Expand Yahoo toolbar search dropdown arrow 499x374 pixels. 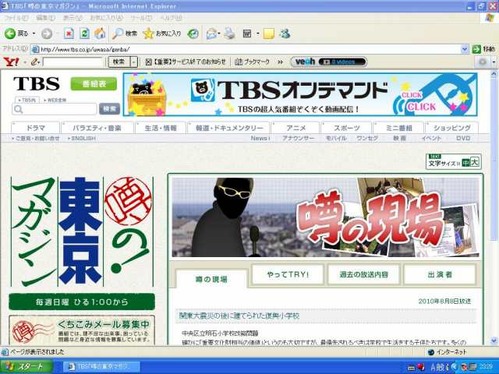coord(134,62)
